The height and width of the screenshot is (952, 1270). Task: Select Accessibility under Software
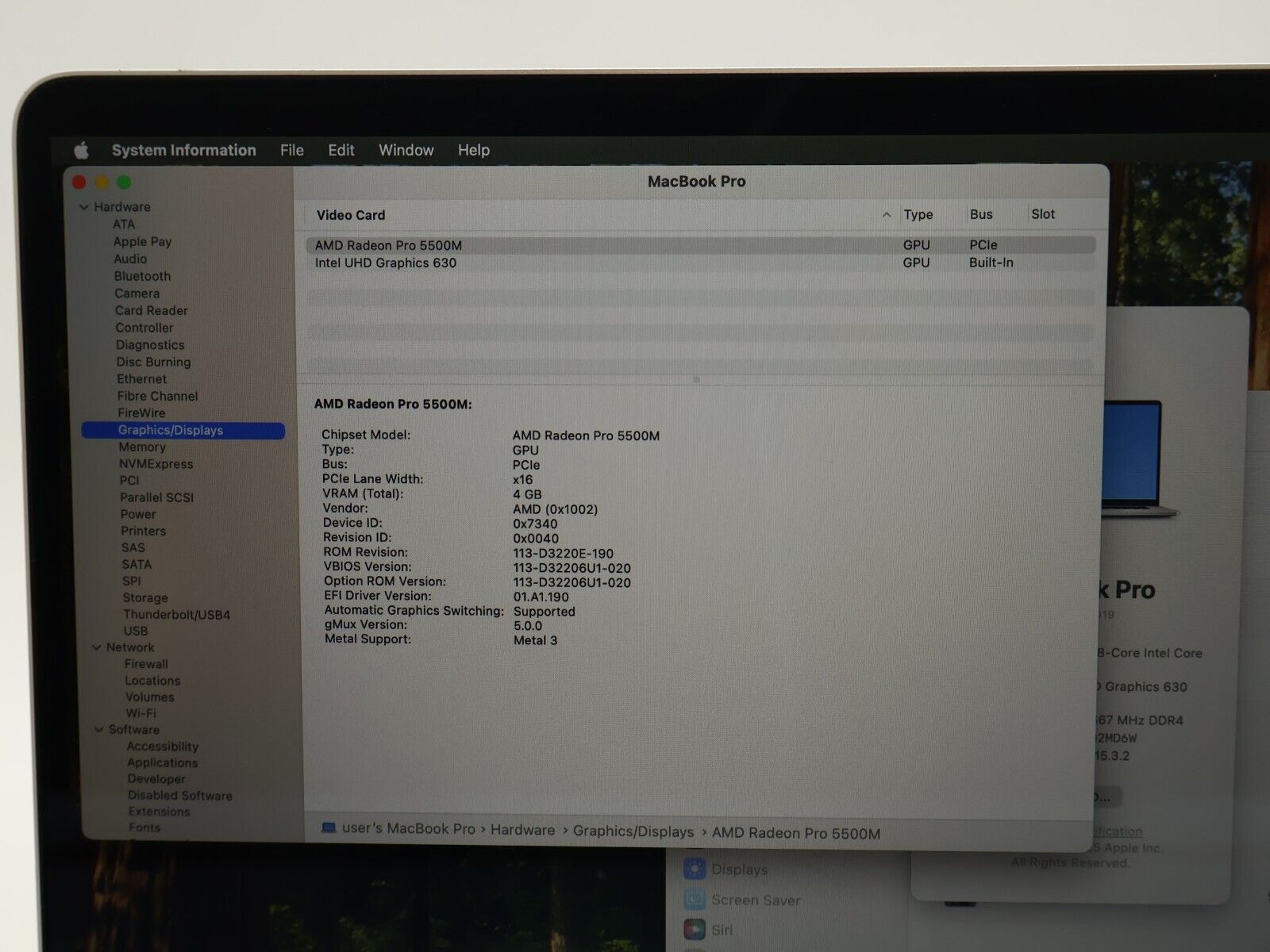pyautogui.click(x=163, y=747)
